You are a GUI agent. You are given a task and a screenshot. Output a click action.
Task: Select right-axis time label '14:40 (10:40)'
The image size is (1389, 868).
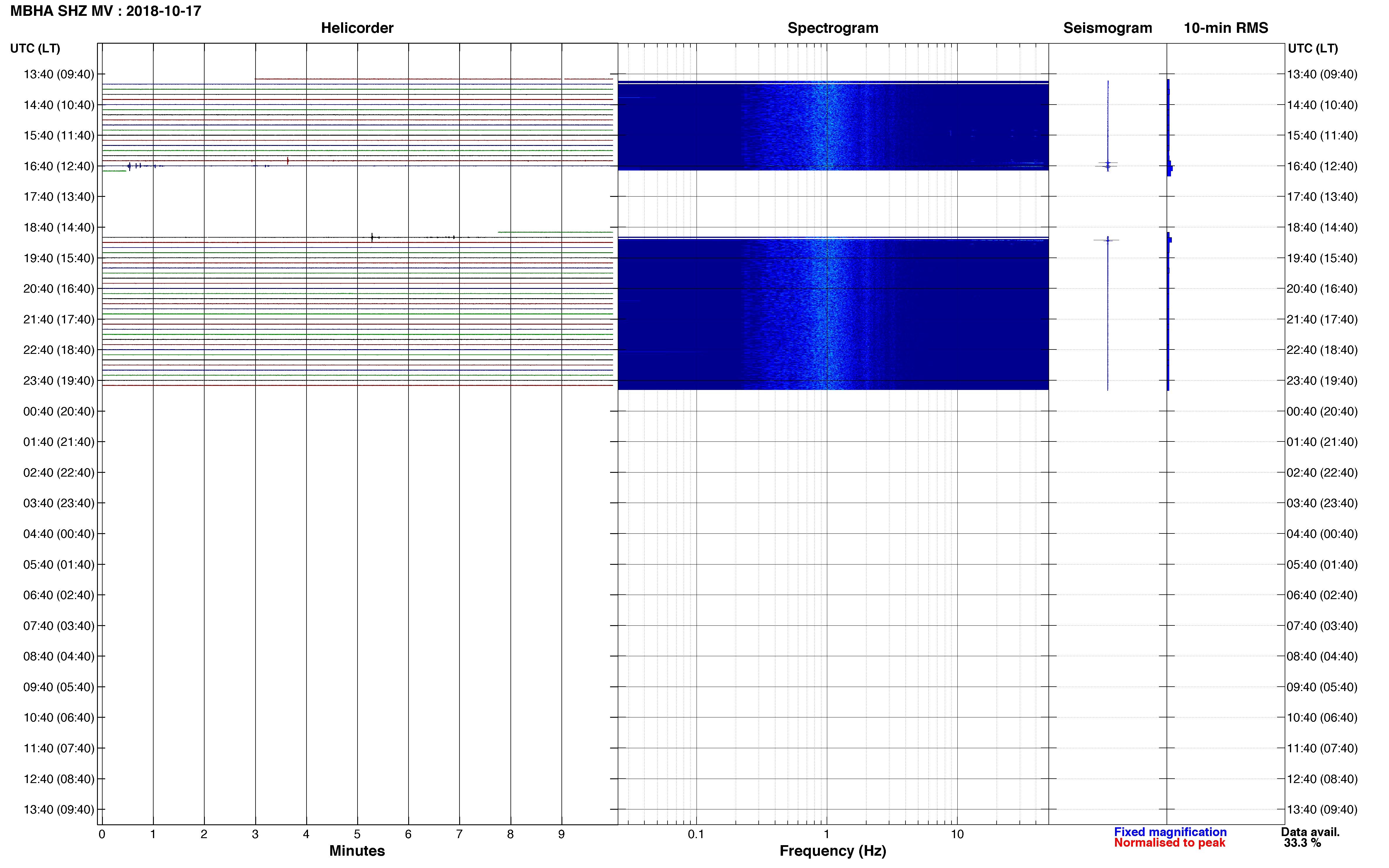(1322, 105)
